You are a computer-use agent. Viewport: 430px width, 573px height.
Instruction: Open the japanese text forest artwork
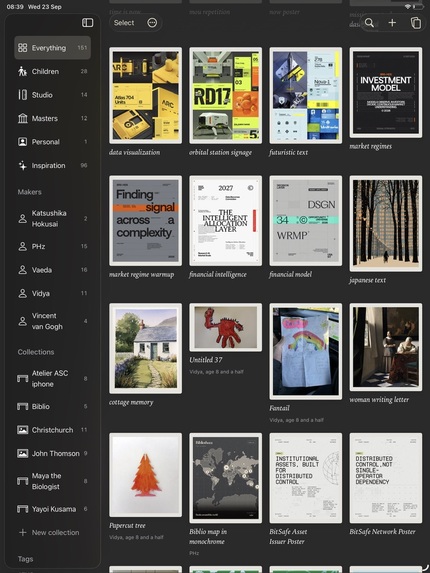[x=386, y=224]
